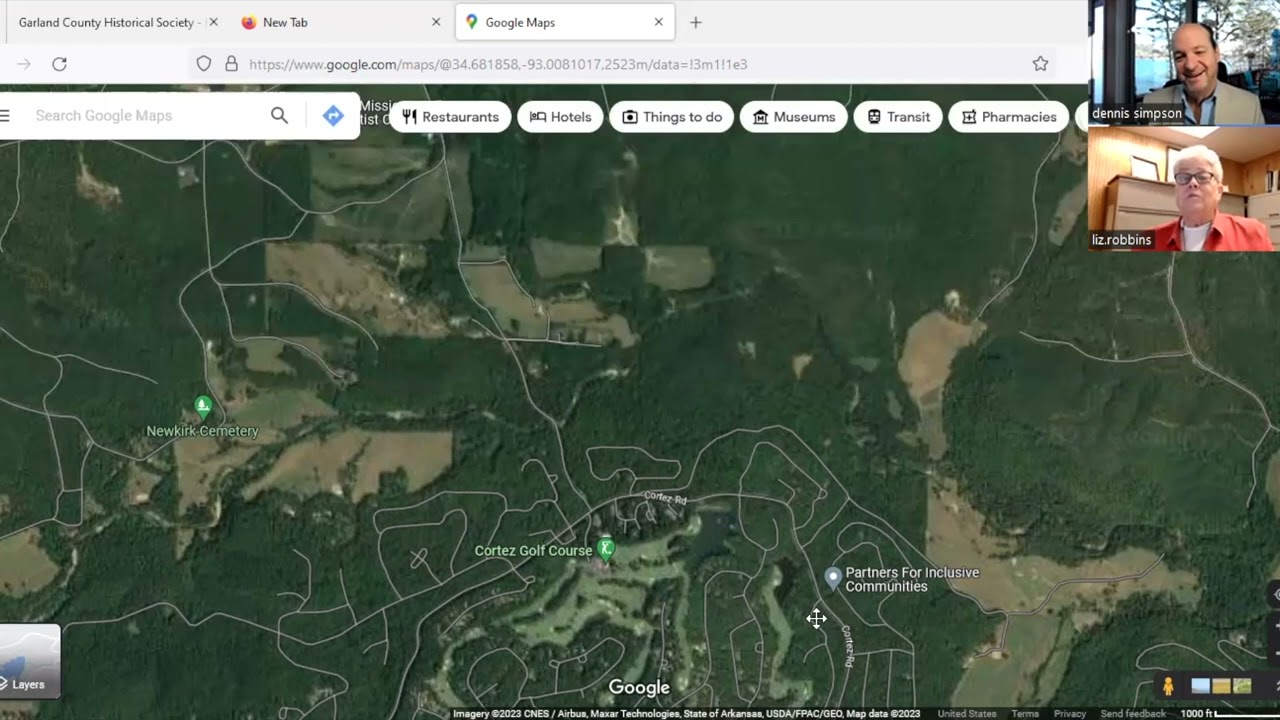
Task: Zoom in with the plus map control
Action: point(1275,626)
